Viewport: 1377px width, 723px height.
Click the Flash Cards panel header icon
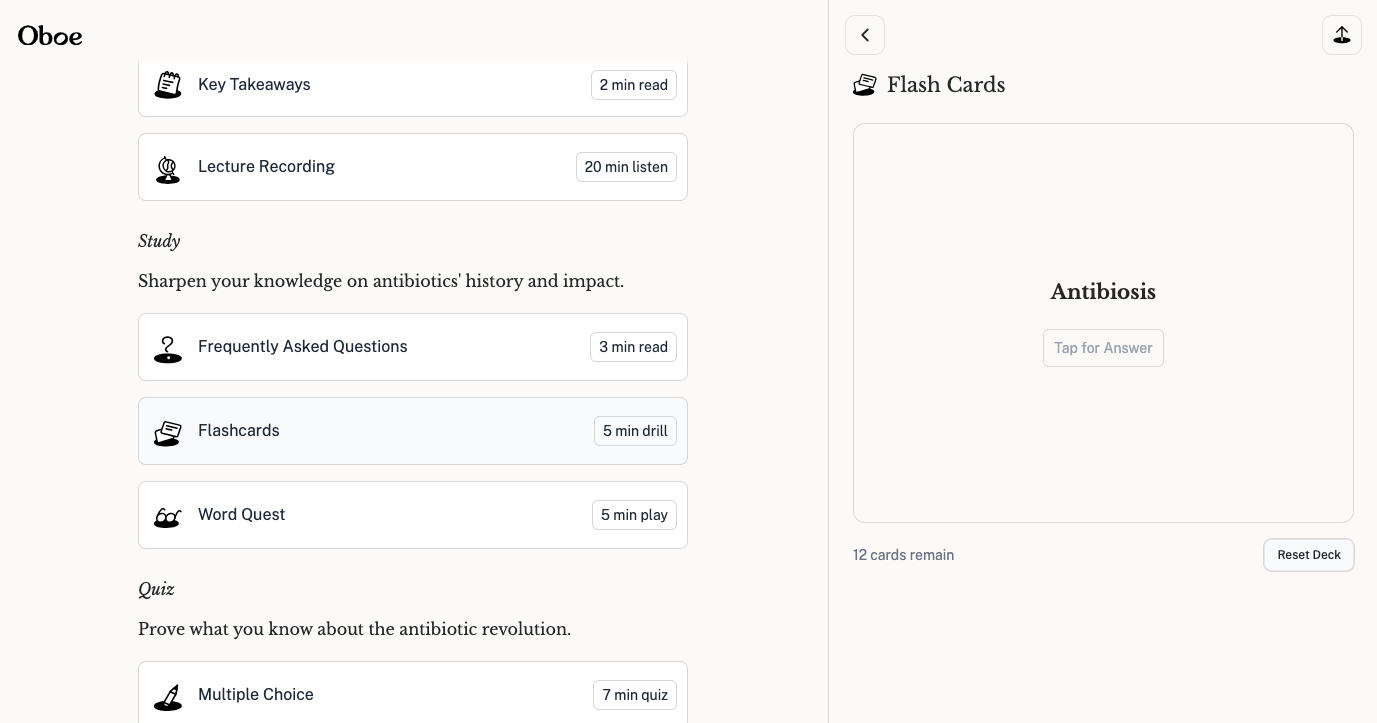tap(865, 85)
